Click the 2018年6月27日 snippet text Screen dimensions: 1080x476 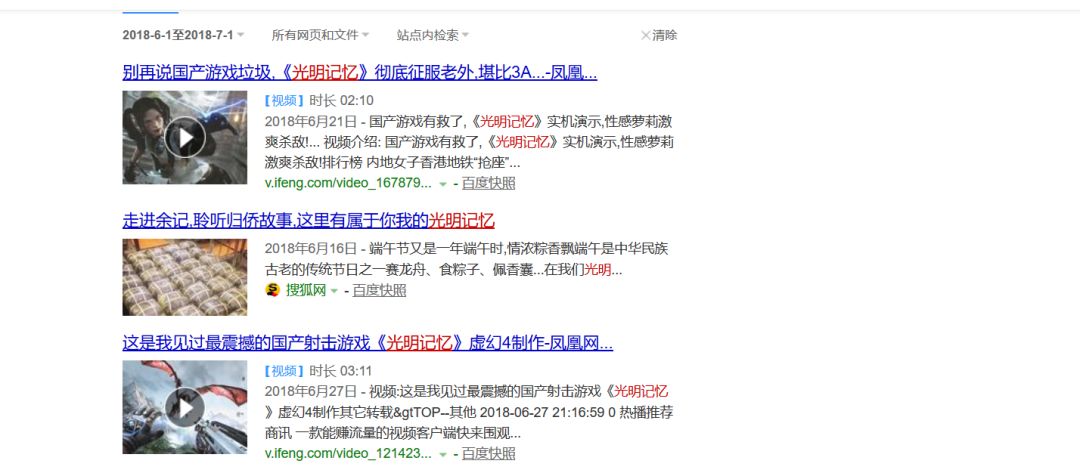point(469,413)
